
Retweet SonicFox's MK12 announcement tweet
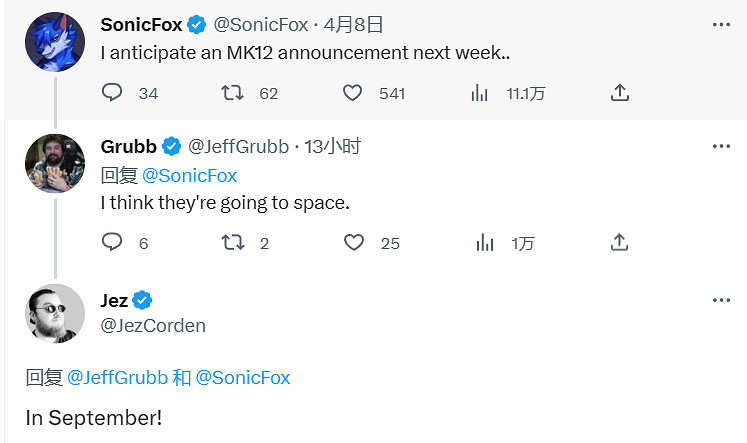pyautogui.click(x=232, y=93)
